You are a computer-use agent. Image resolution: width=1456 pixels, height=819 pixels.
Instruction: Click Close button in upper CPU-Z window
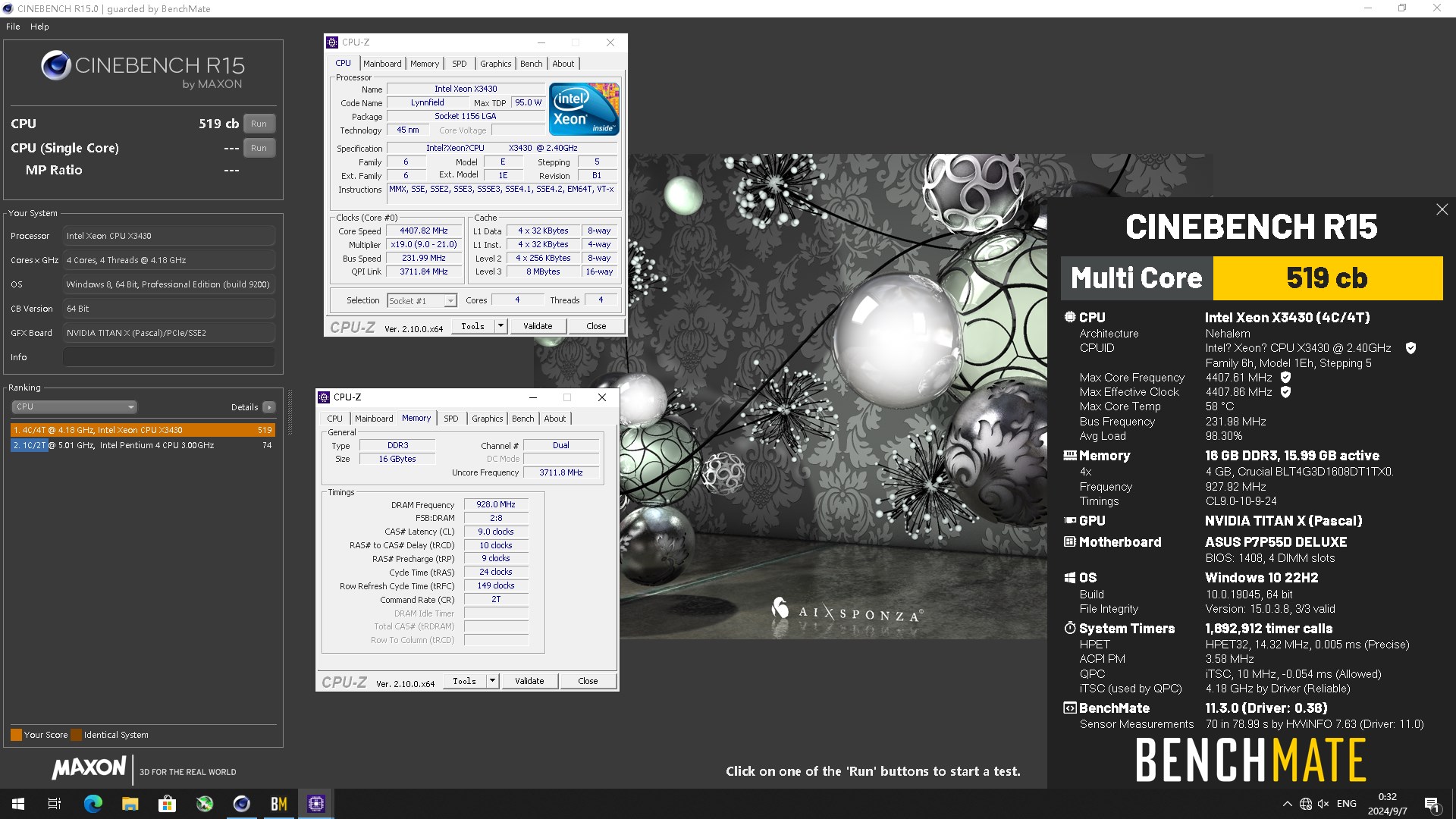click(596, 326)
